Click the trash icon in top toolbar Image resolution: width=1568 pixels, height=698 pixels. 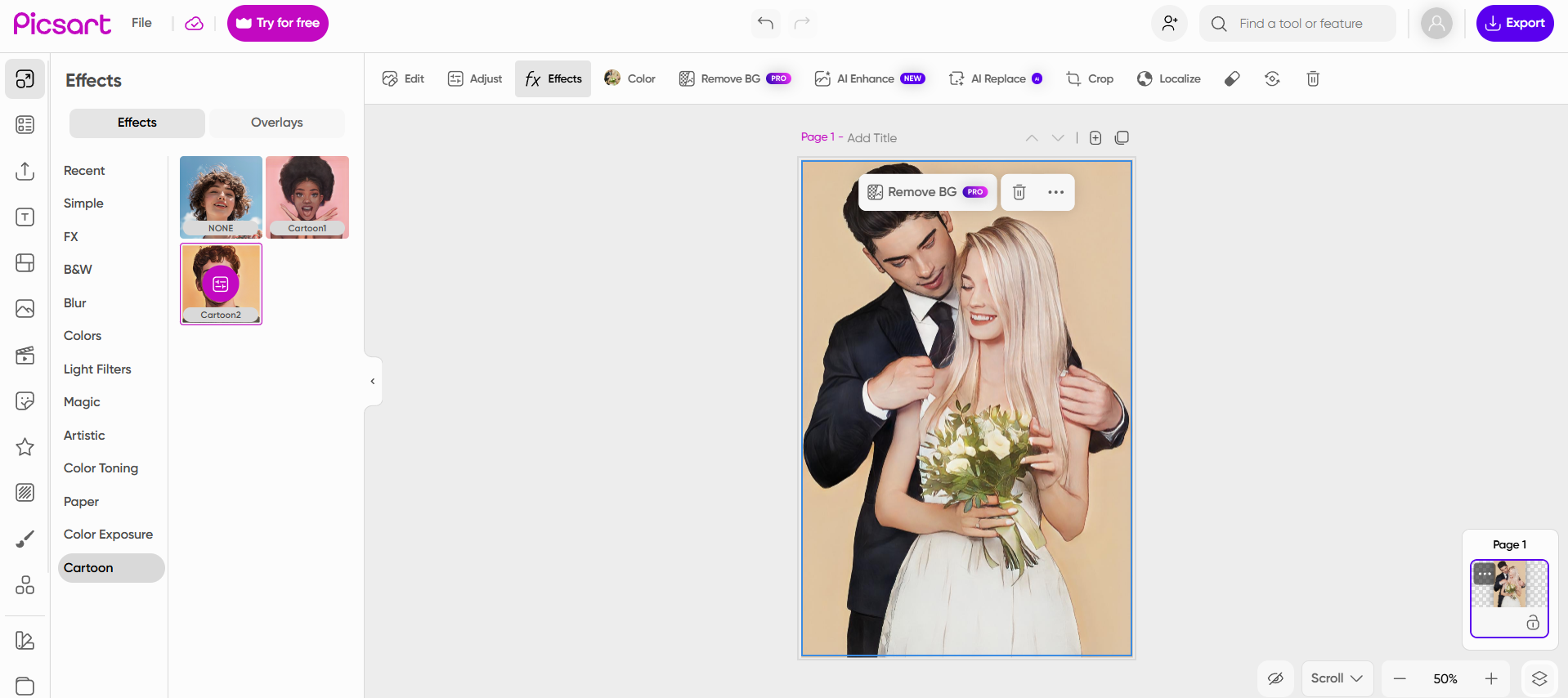[1313, 78]
